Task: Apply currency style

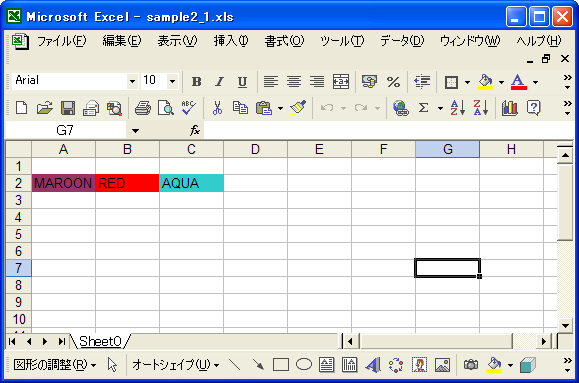Action: point(369,82)
